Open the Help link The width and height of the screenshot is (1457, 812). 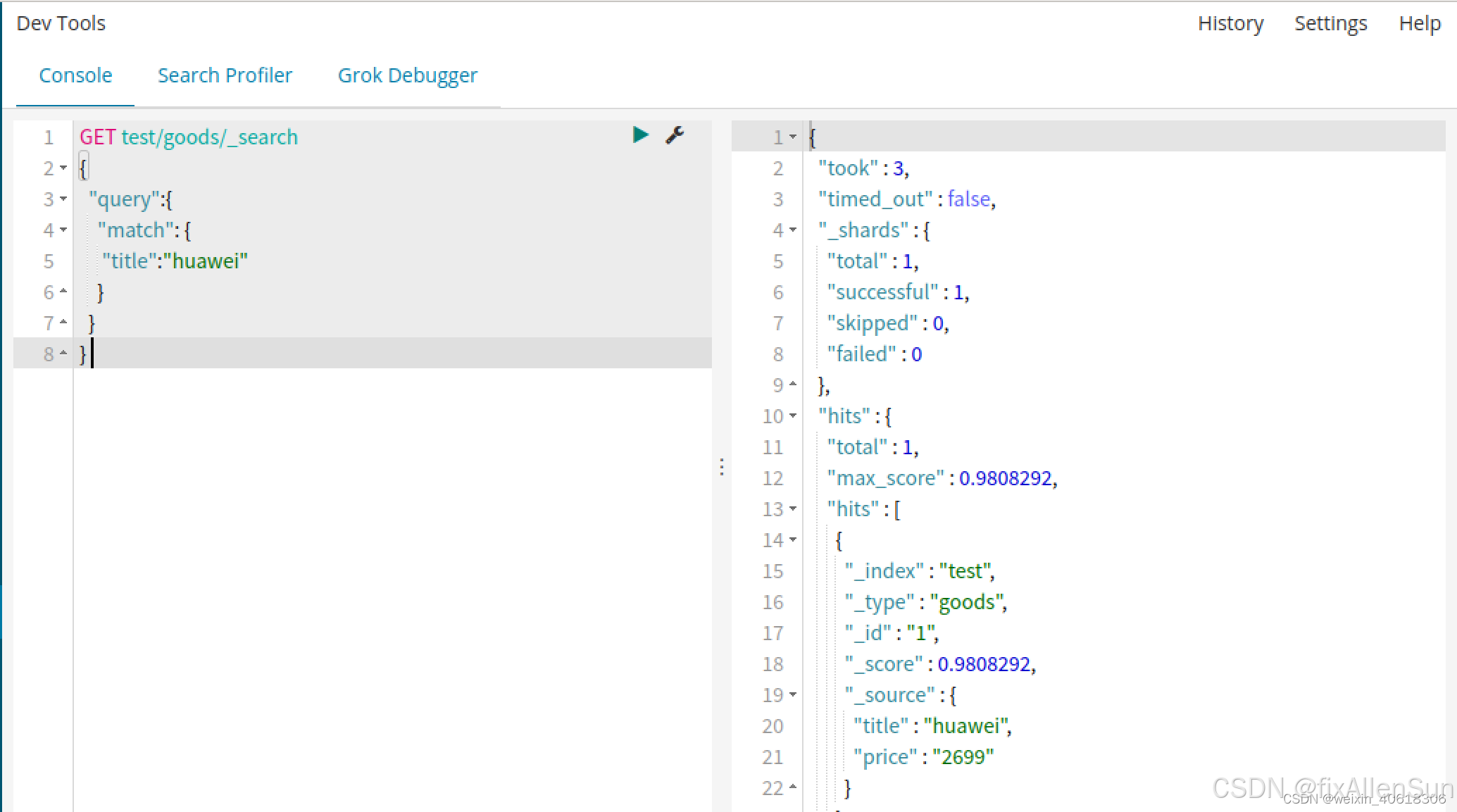click(1419, 23)
